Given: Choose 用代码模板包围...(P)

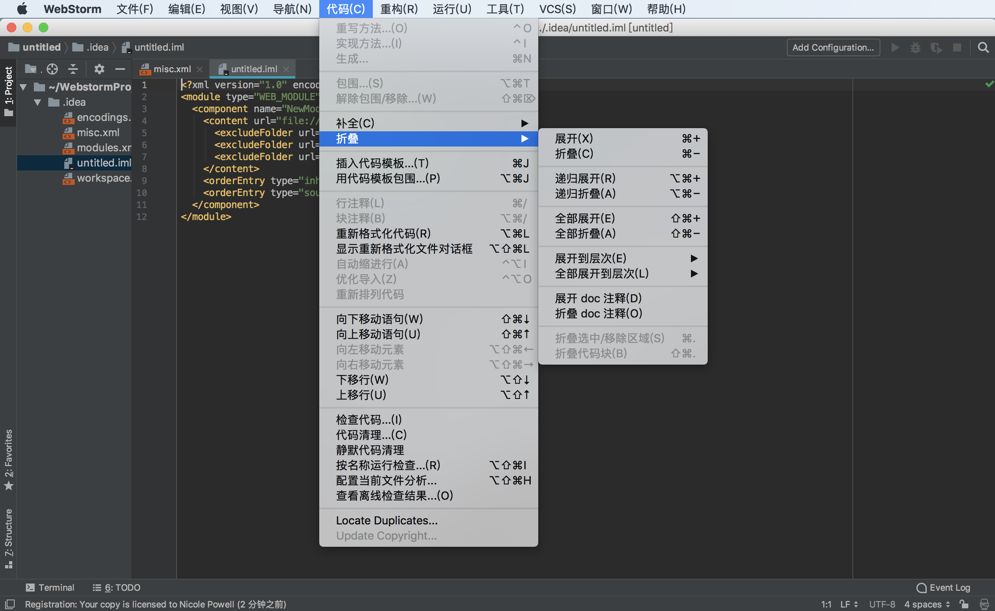Looking at the screenshot, I should pyautogui.click(x=428, y=178).
